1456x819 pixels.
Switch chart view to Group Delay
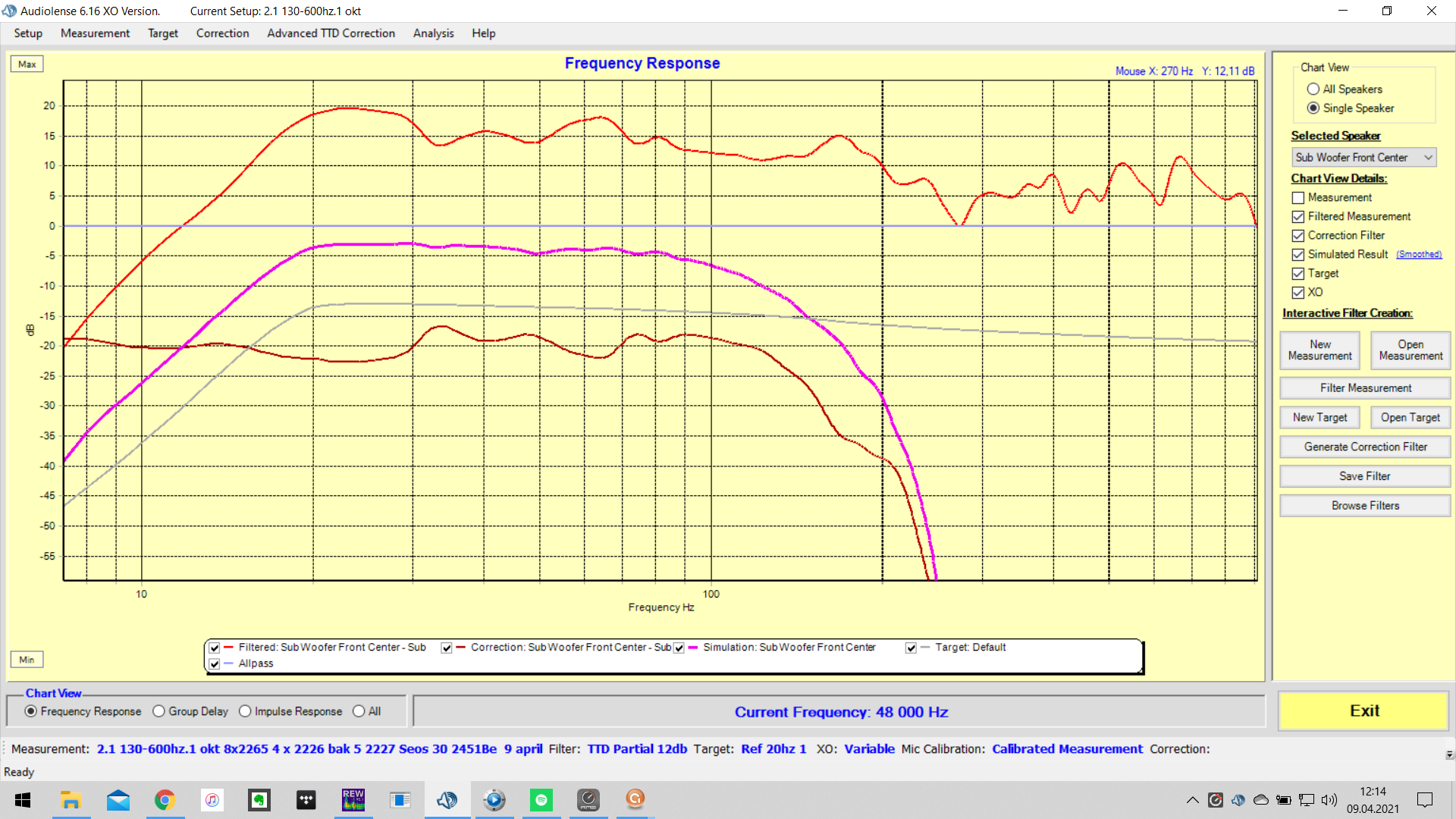(158, 711)
